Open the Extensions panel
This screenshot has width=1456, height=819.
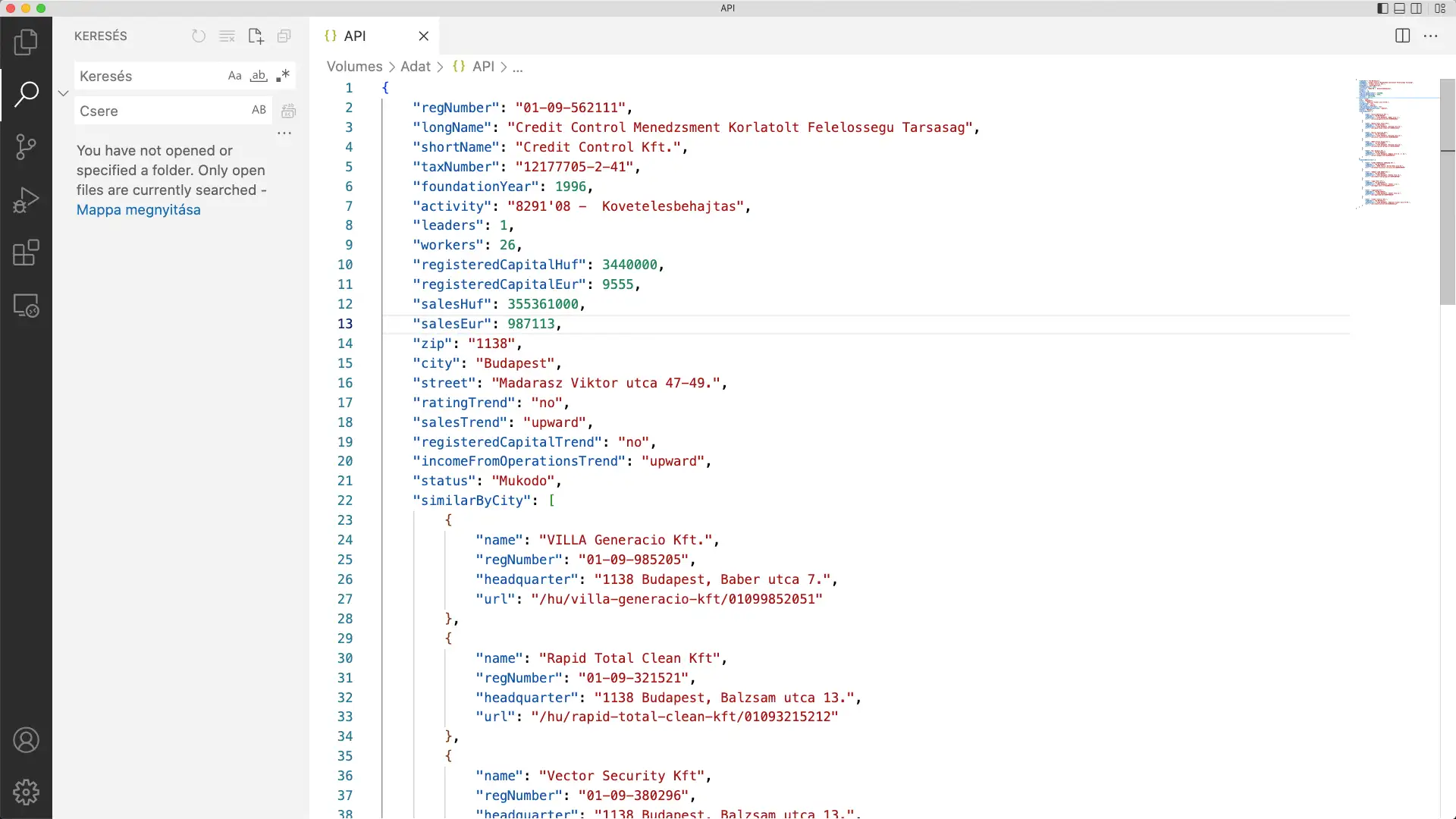(27, 253)
